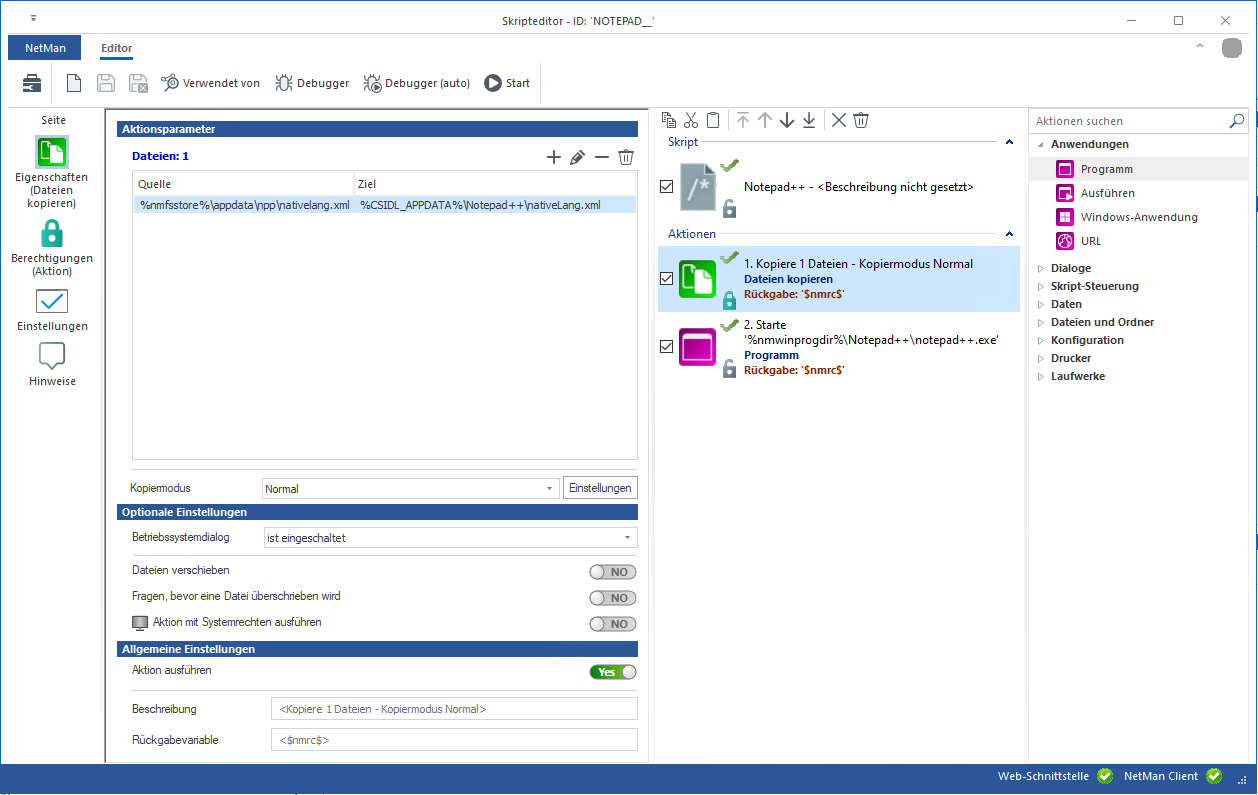This screenshot has width=1258, height=795.
Task: Open the Kopiermodus dropdown
Action: pyautogui.click(x=409, y=489)
